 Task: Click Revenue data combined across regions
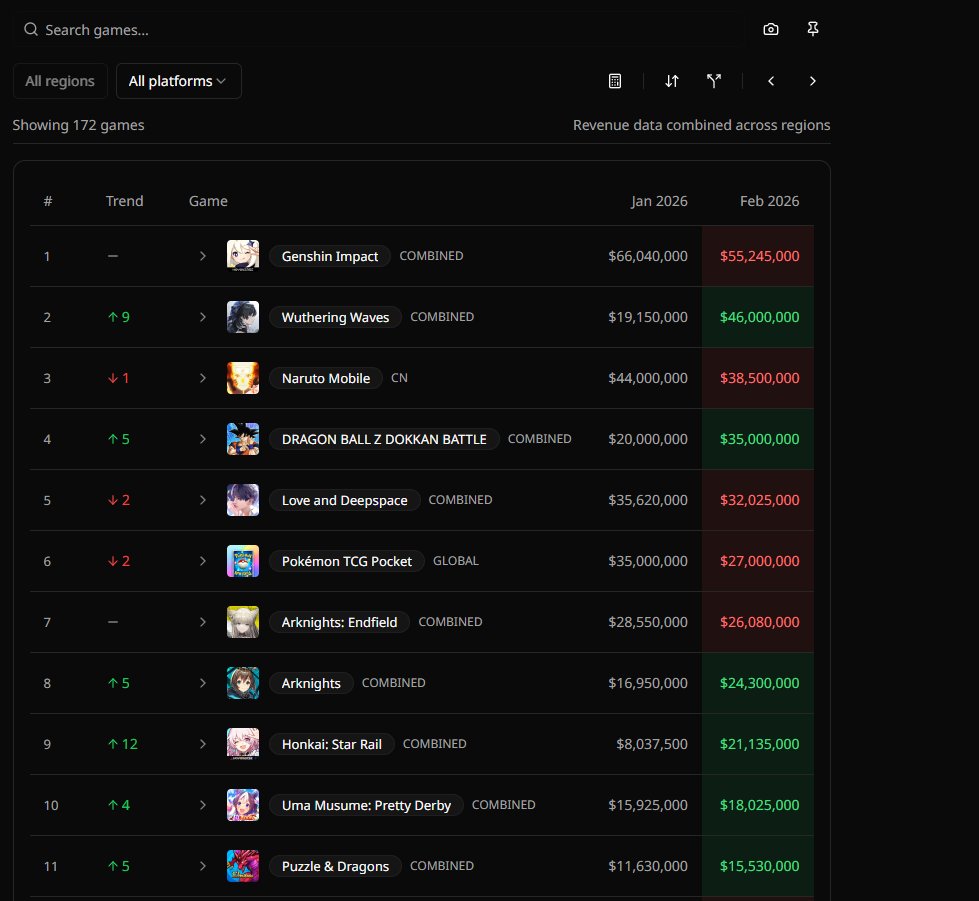[701, 125]
